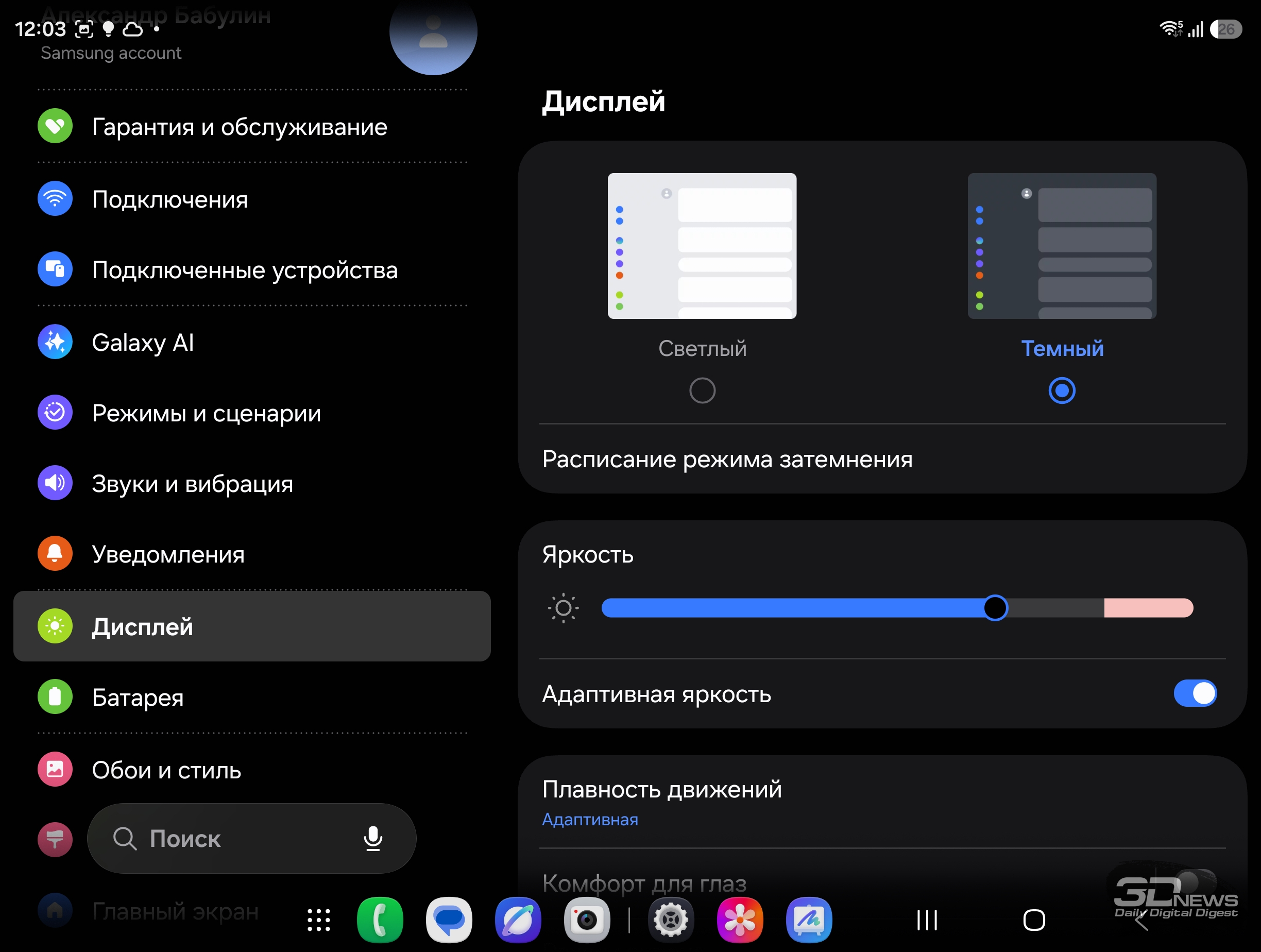
Task: Tap the brightness slider handle
Action: (x=995, y=608)
